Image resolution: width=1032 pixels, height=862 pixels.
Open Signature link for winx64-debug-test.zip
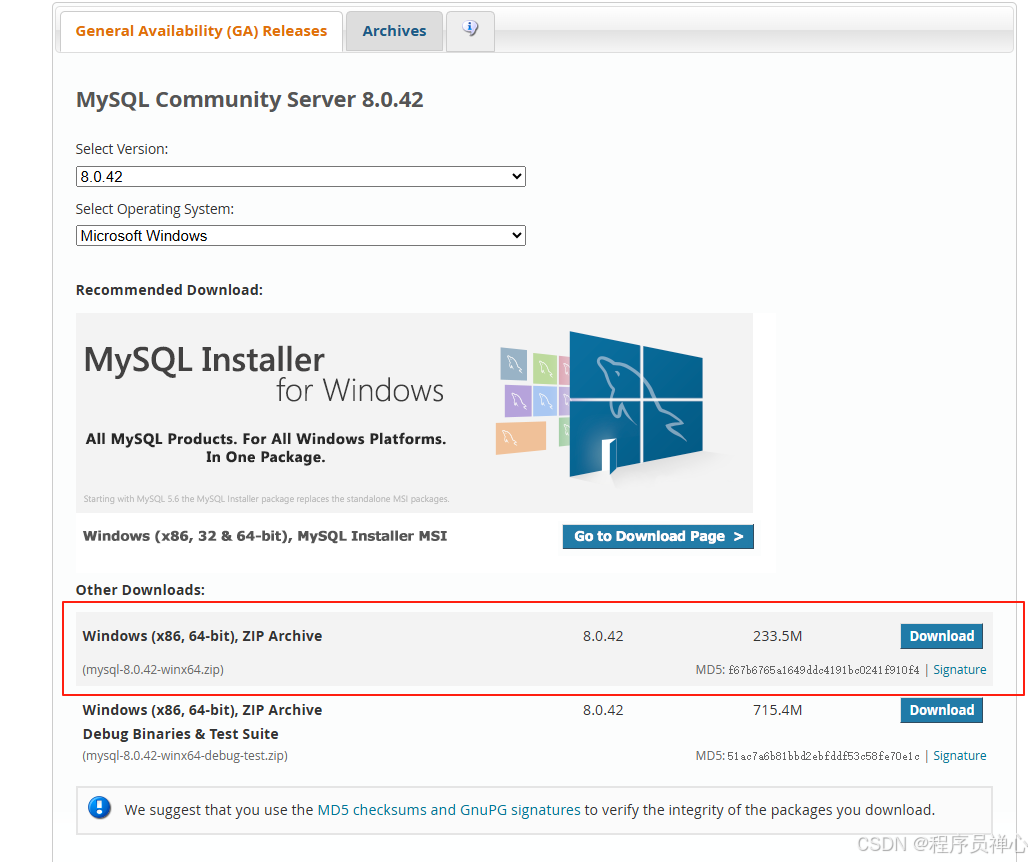click(x=960, y=755)
